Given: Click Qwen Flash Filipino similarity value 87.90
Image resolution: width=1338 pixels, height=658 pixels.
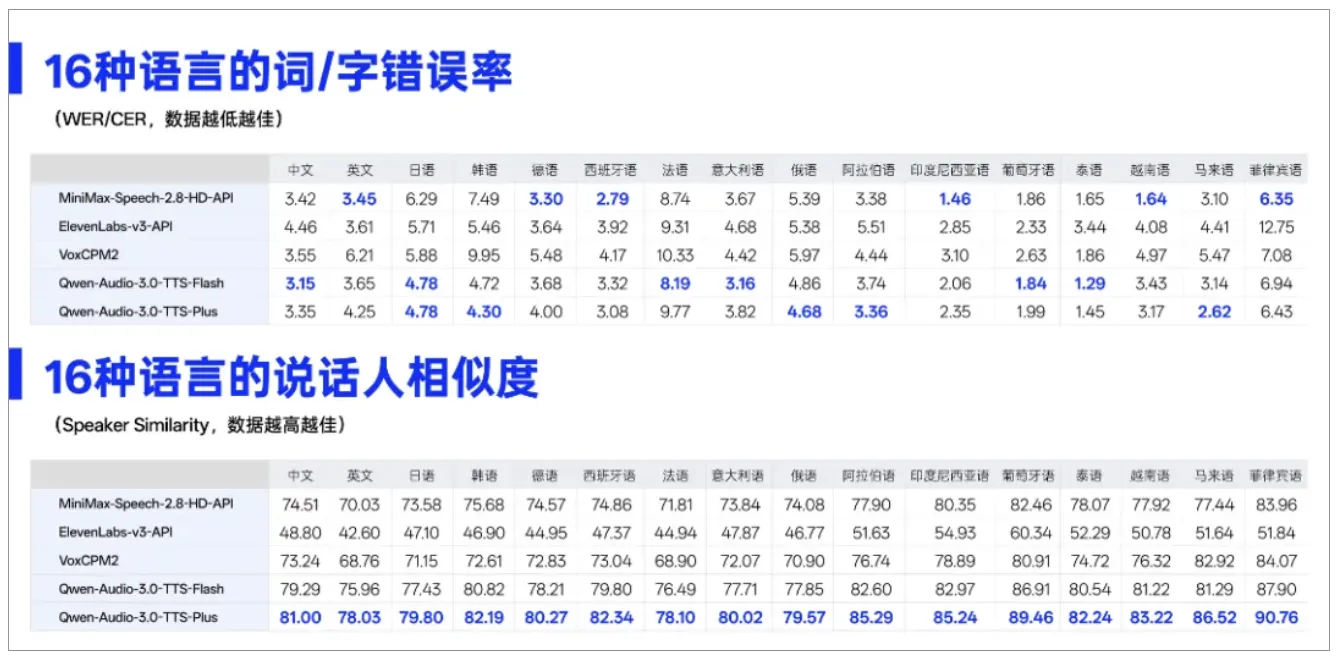Looking at the screenshot, I should [x=1274, y=589].
